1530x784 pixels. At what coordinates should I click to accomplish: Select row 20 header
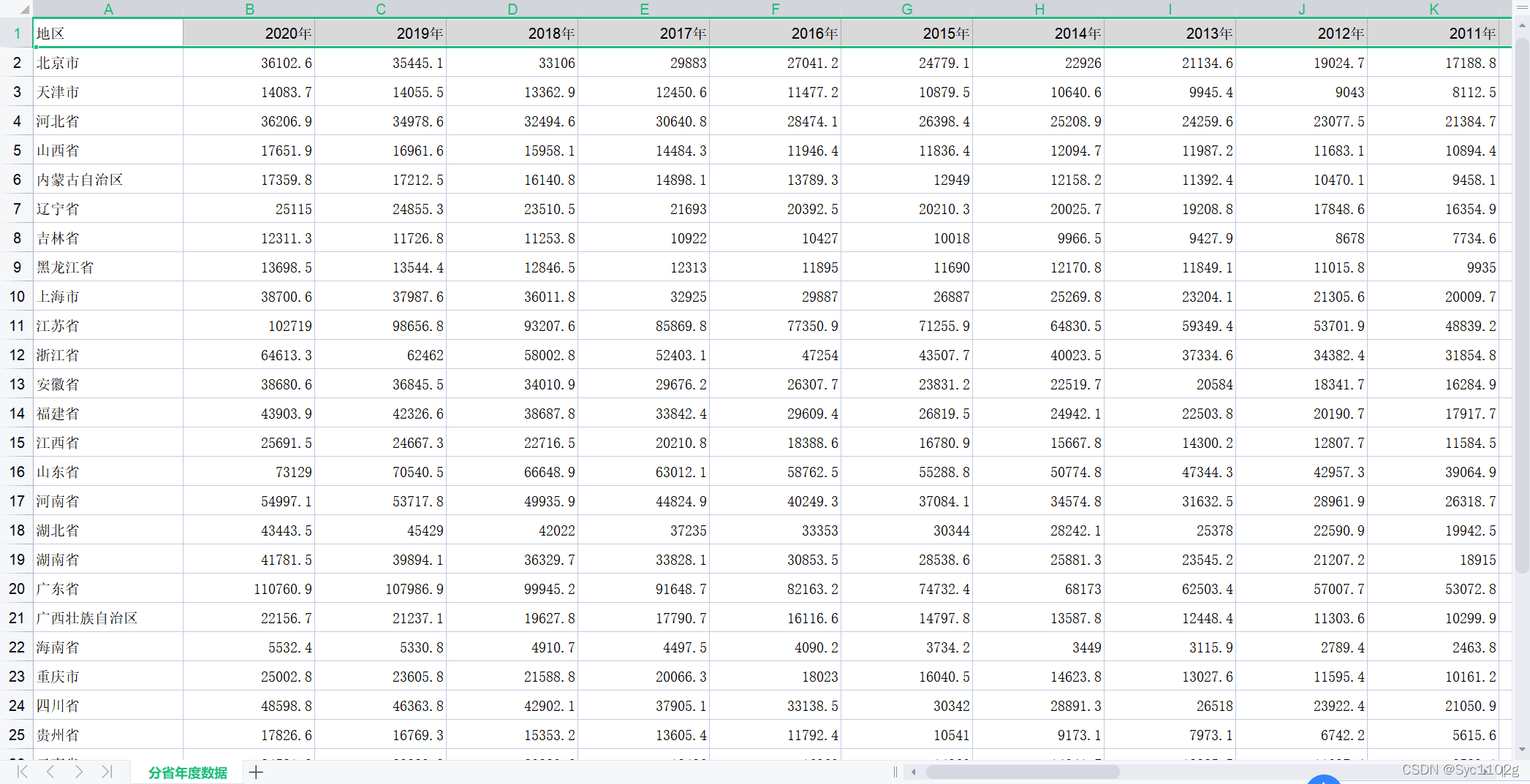tap(17, 589)
